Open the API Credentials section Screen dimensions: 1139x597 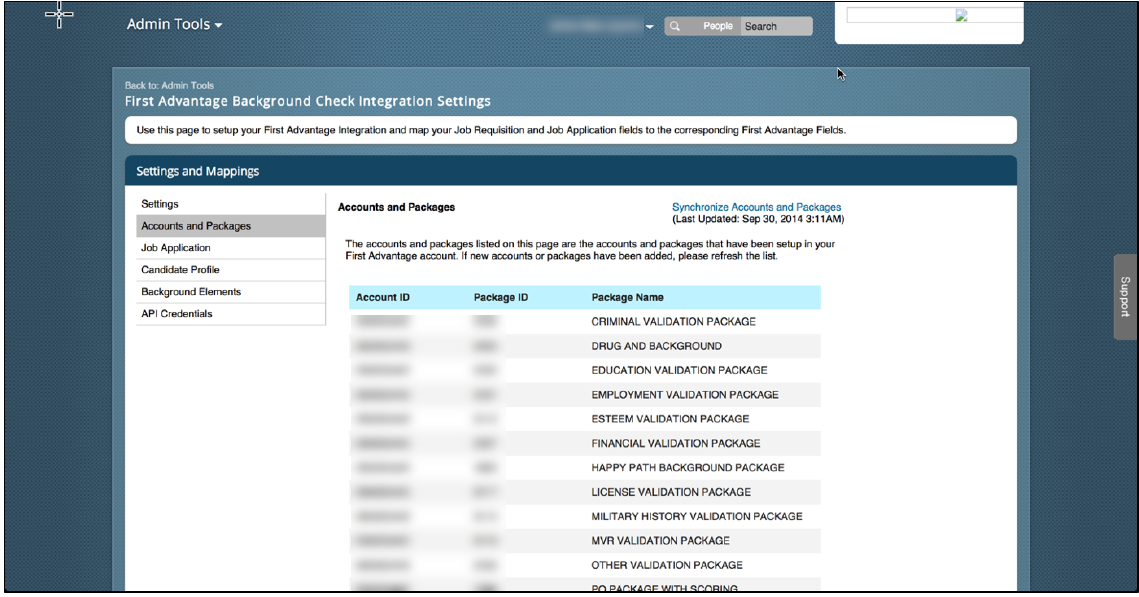[230, 314]
